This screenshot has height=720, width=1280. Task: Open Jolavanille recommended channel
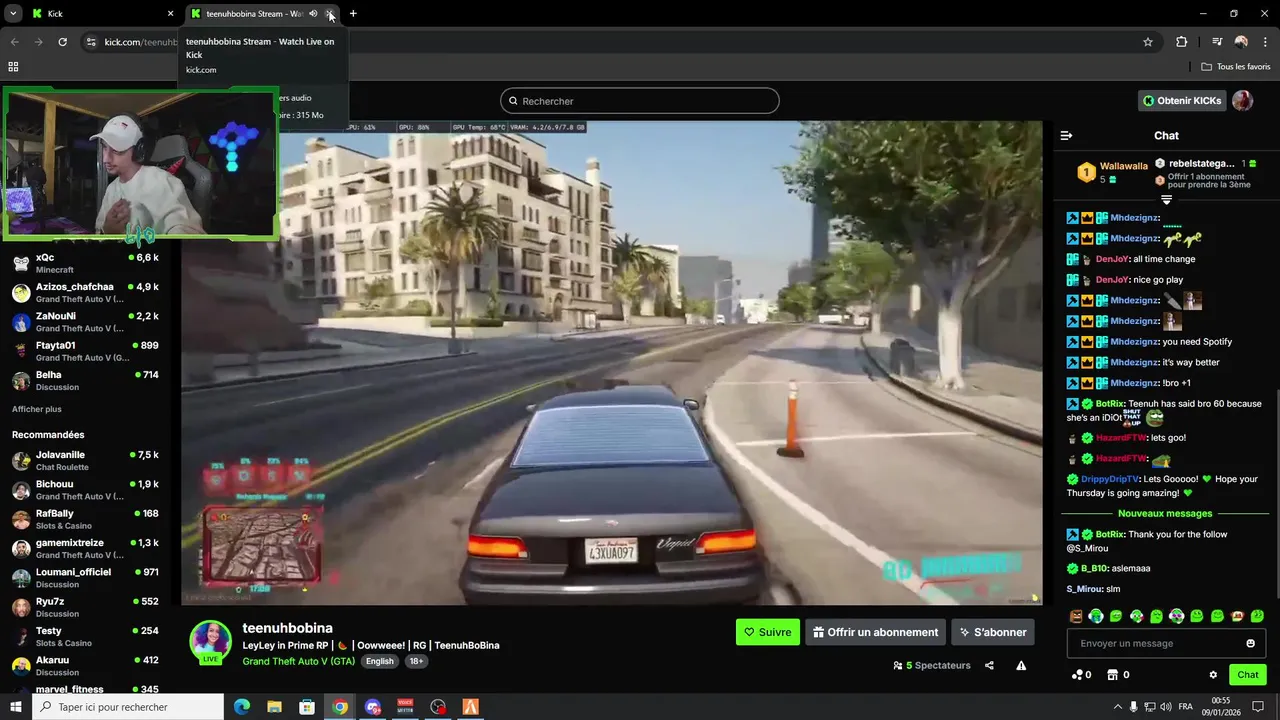click(x=85, y=461)
